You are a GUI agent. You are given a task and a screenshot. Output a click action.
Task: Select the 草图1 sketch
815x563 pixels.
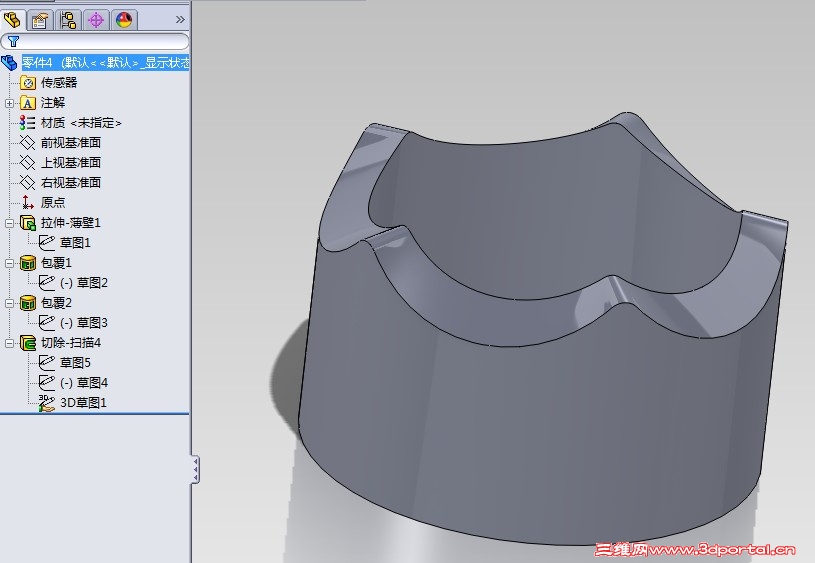[x=75, y=243]
